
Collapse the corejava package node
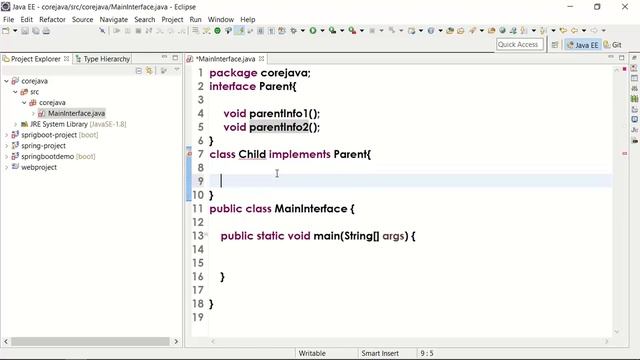point(24,102)
